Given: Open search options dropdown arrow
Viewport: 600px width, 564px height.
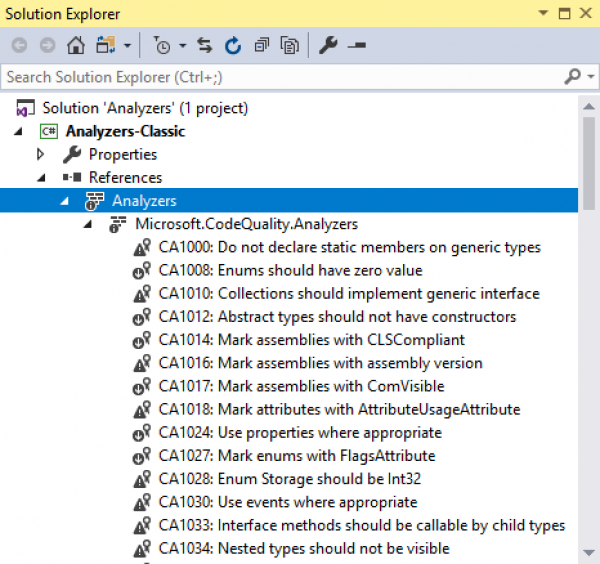Looking at the screenshot, I should point(591,77).
